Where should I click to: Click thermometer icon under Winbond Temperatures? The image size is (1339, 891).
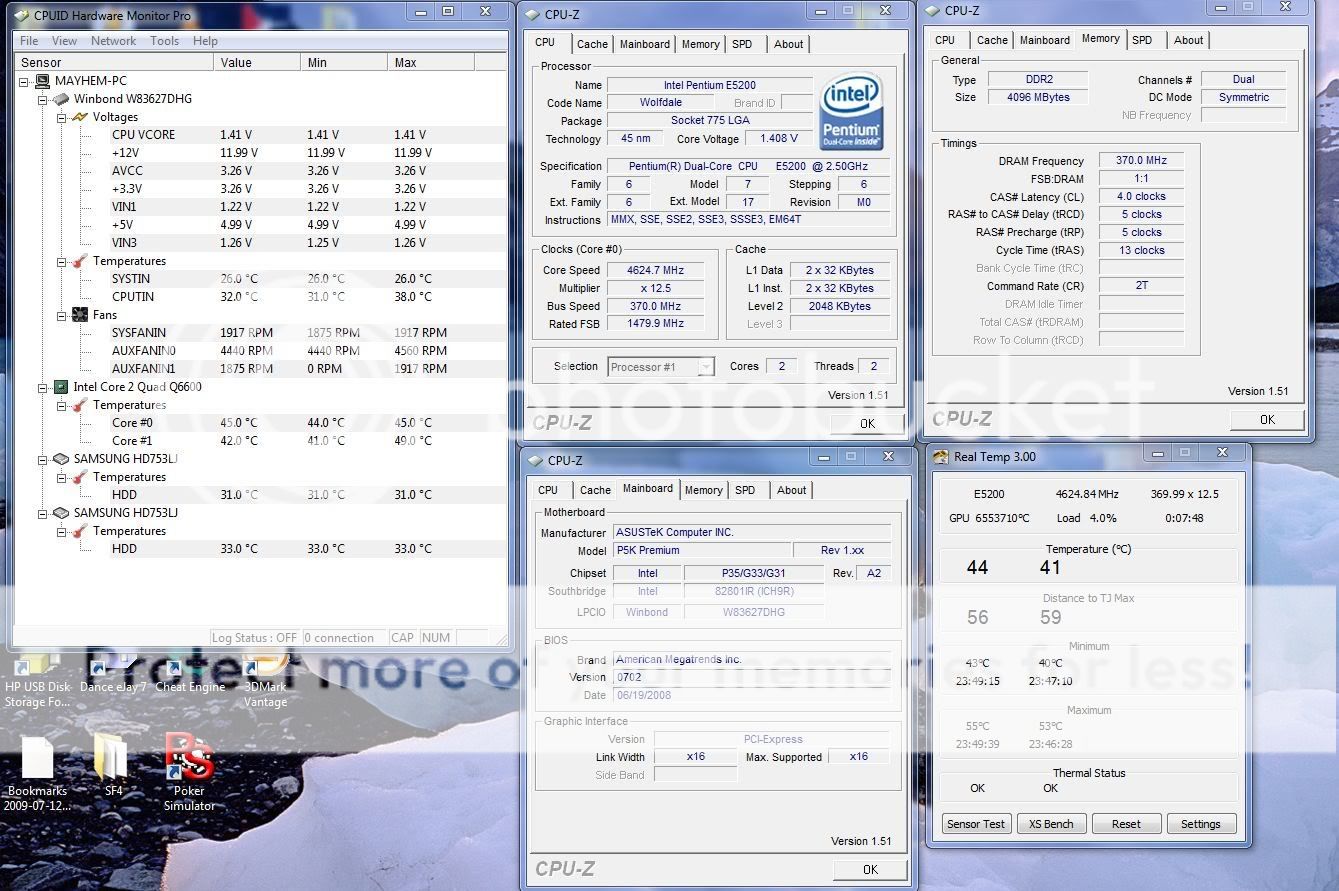(x=80, y=261)
